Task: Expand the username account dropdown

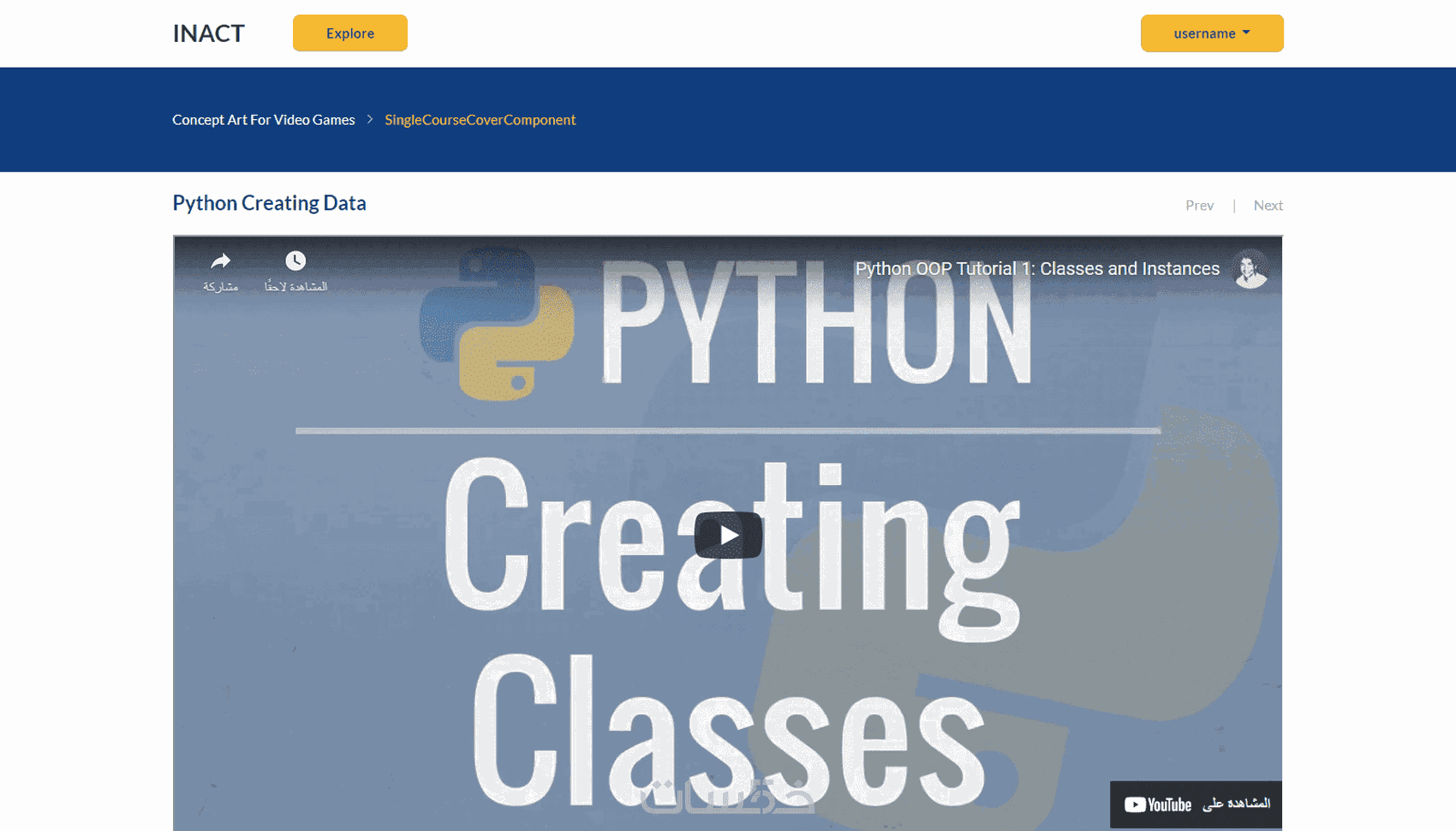Action: (1212, 33)
